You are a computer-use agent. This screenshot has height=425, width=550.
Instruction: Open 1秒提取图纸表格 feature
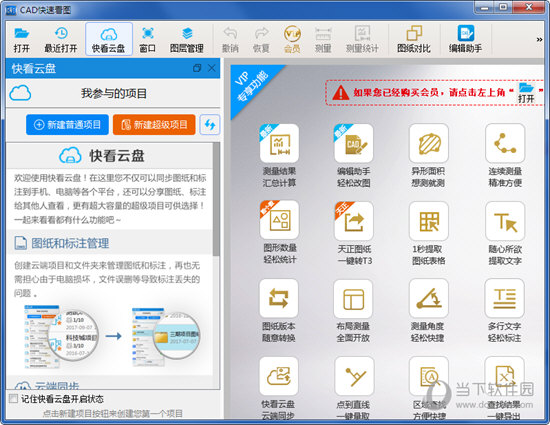428,233
